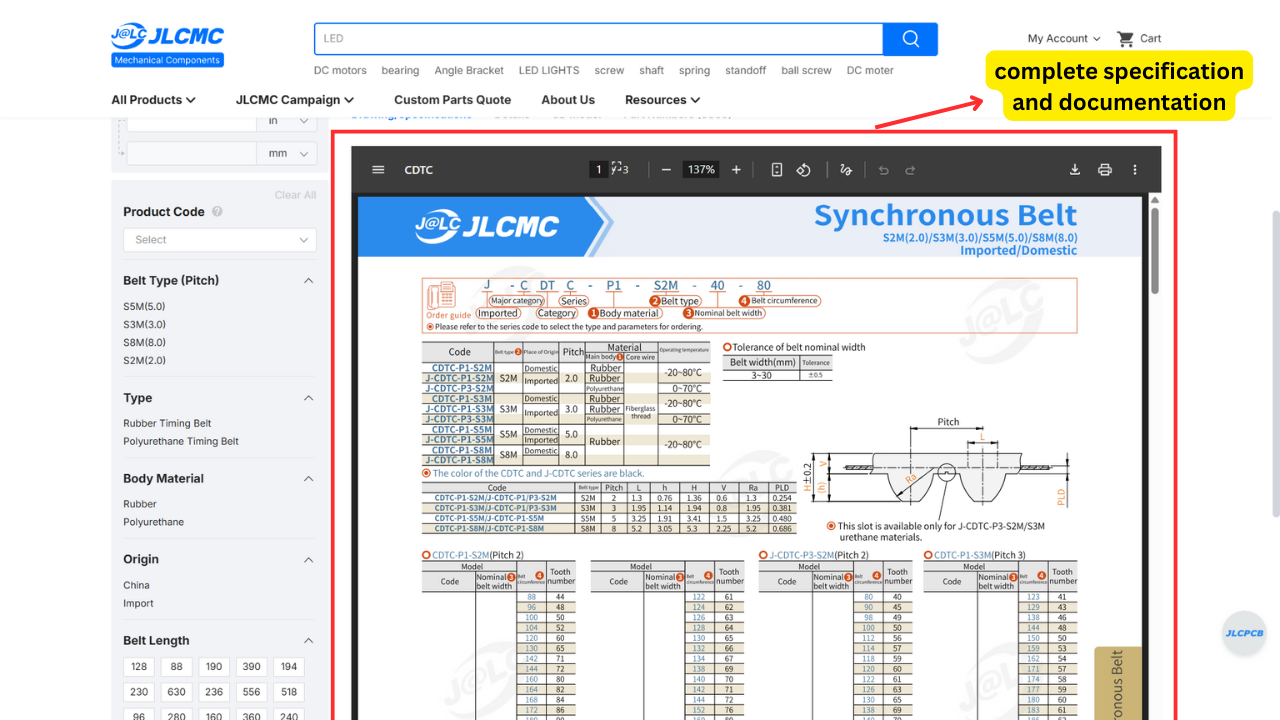Click Clear All filters link
Viewport: 1280px width, 720px height.
(x=296, y=196)
